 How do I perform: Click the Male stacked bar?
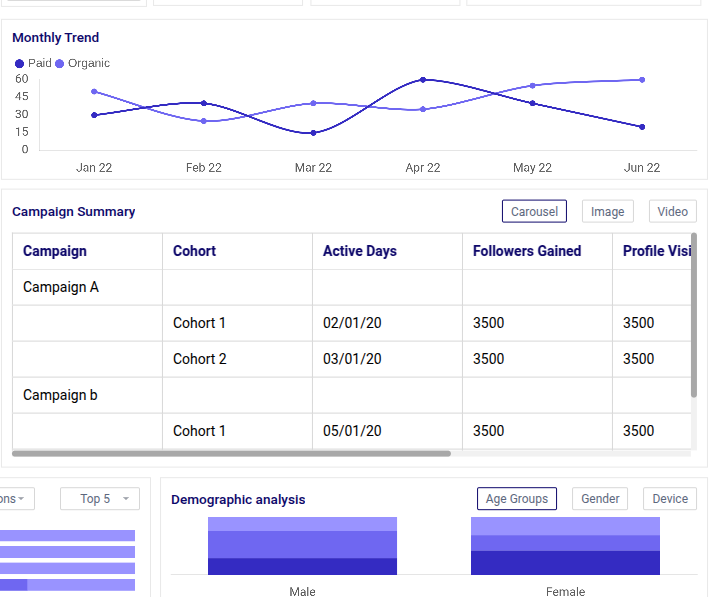302,546
